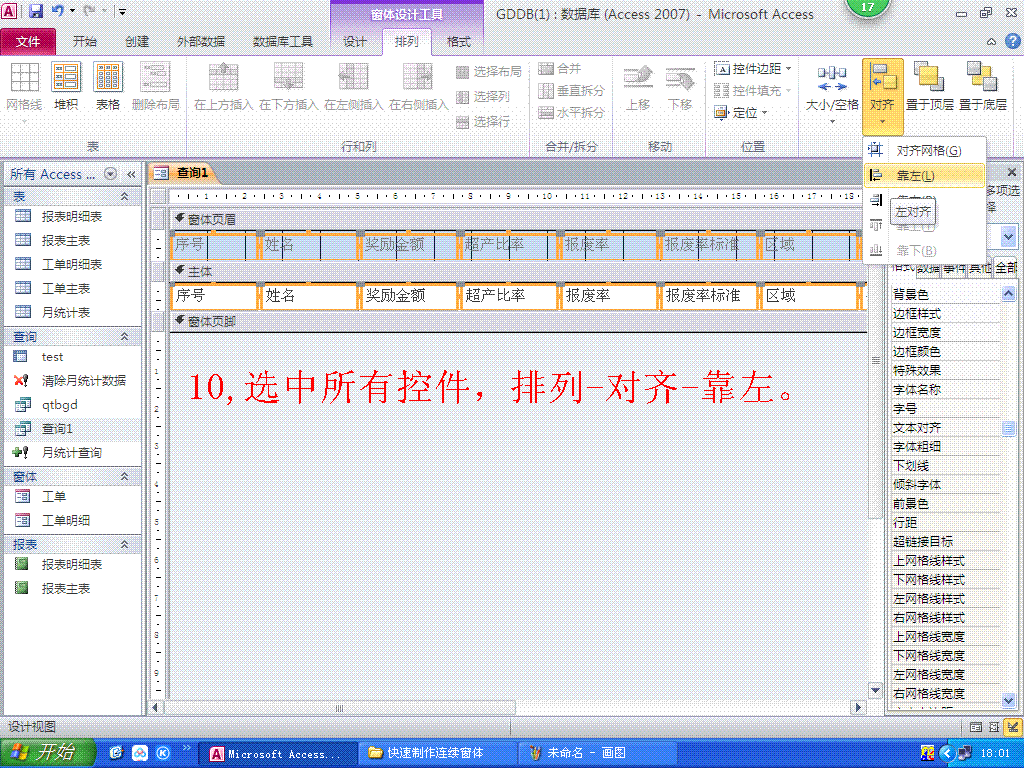Select the 工单明细表 table in navigation pane

(72, 264)
